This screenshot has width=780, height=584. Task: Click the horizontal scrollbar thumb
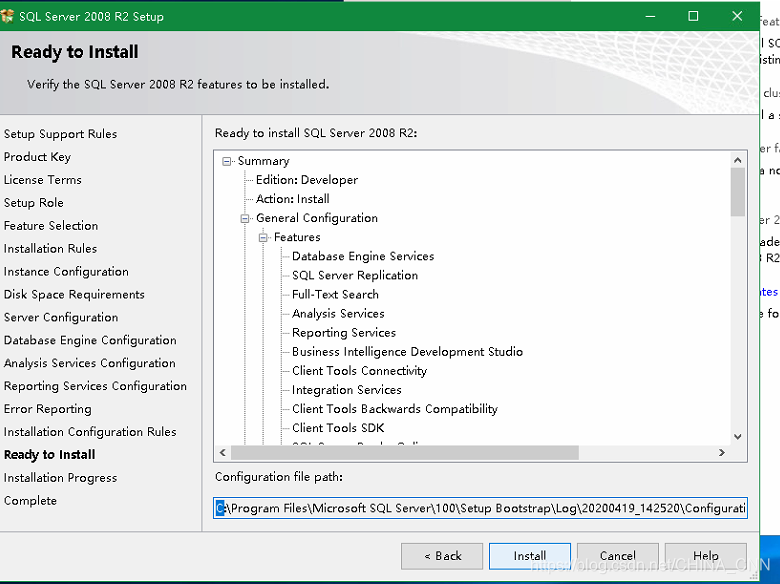[405, 453]
